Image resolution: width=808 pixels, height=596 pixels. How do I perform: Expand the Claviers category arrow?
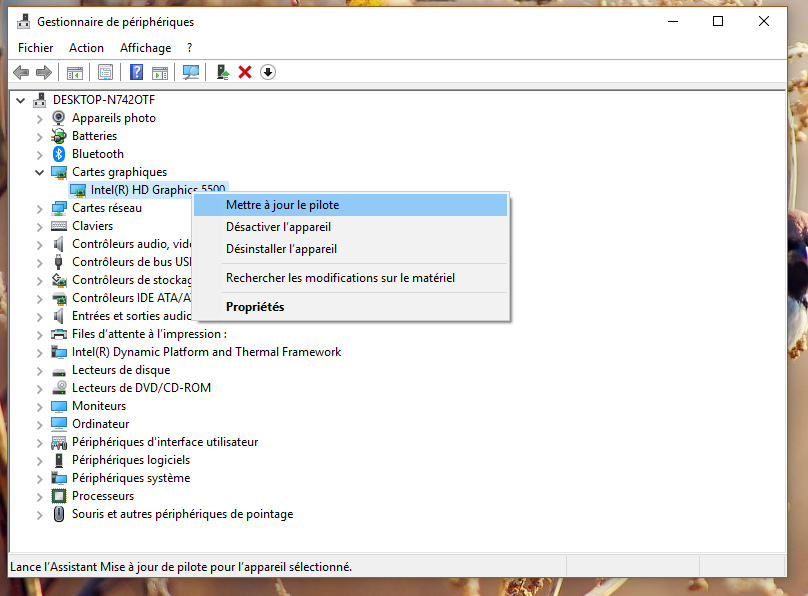click(40, 227)
